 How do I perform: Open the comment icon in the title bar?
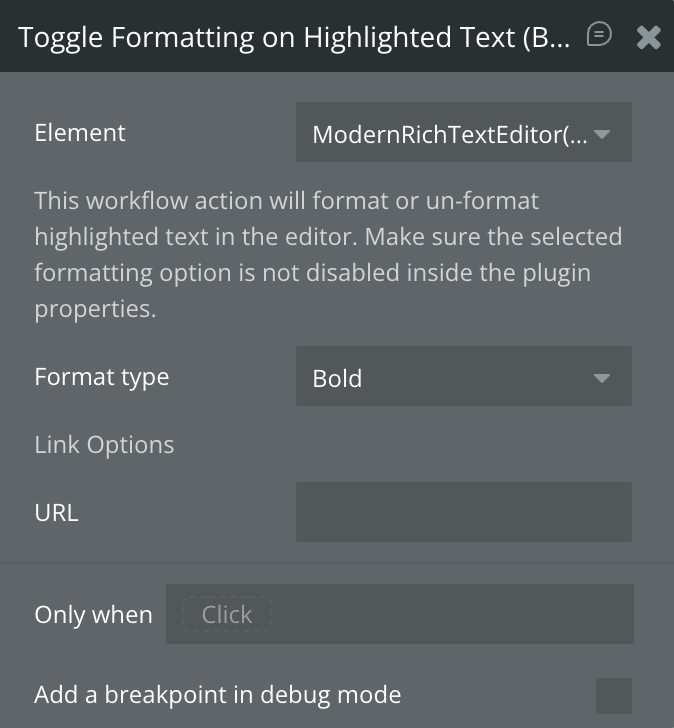pyautogui.click(x=599, y=35)
